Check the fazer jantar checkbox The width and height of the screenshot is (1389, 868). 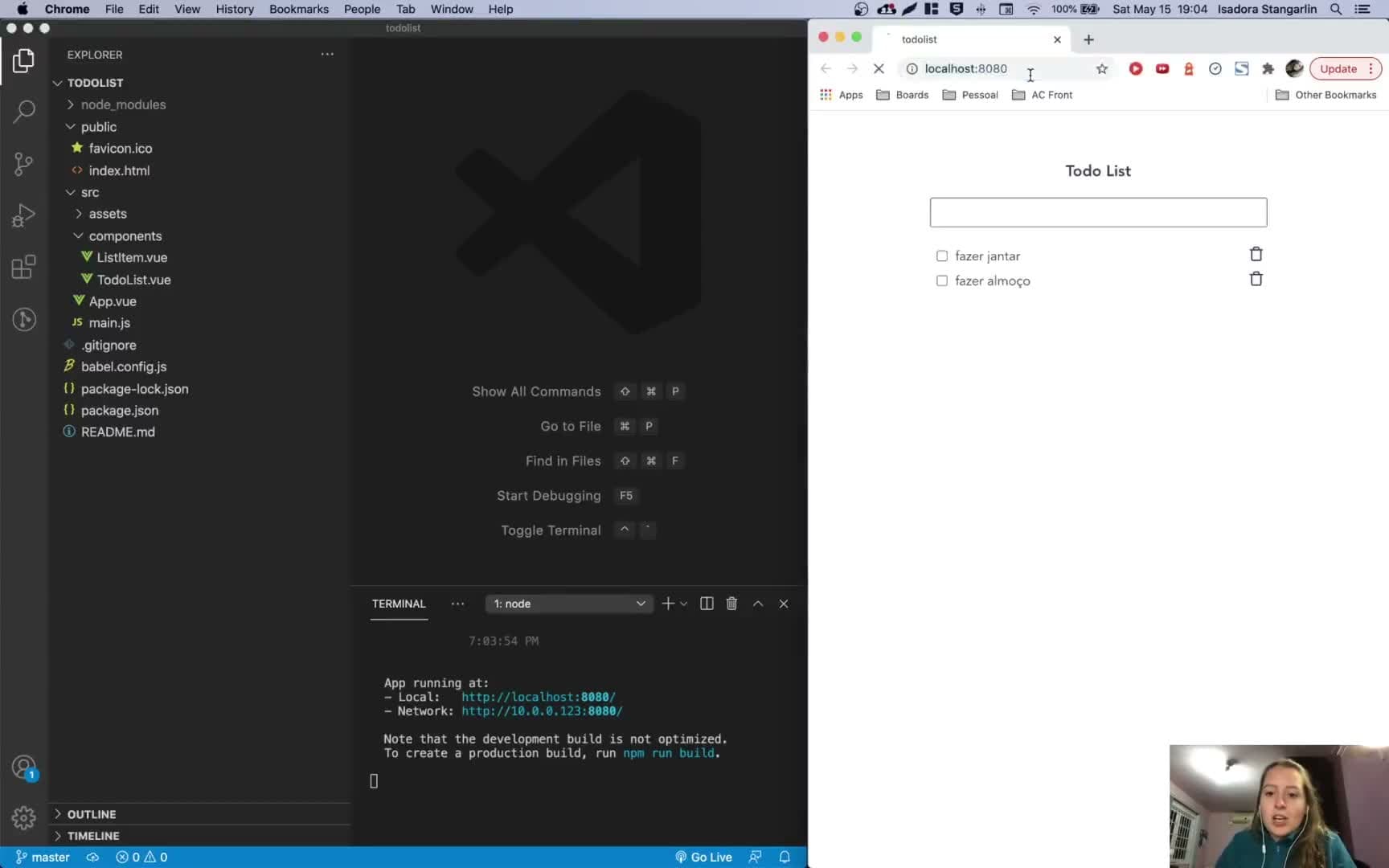point(941,256)
